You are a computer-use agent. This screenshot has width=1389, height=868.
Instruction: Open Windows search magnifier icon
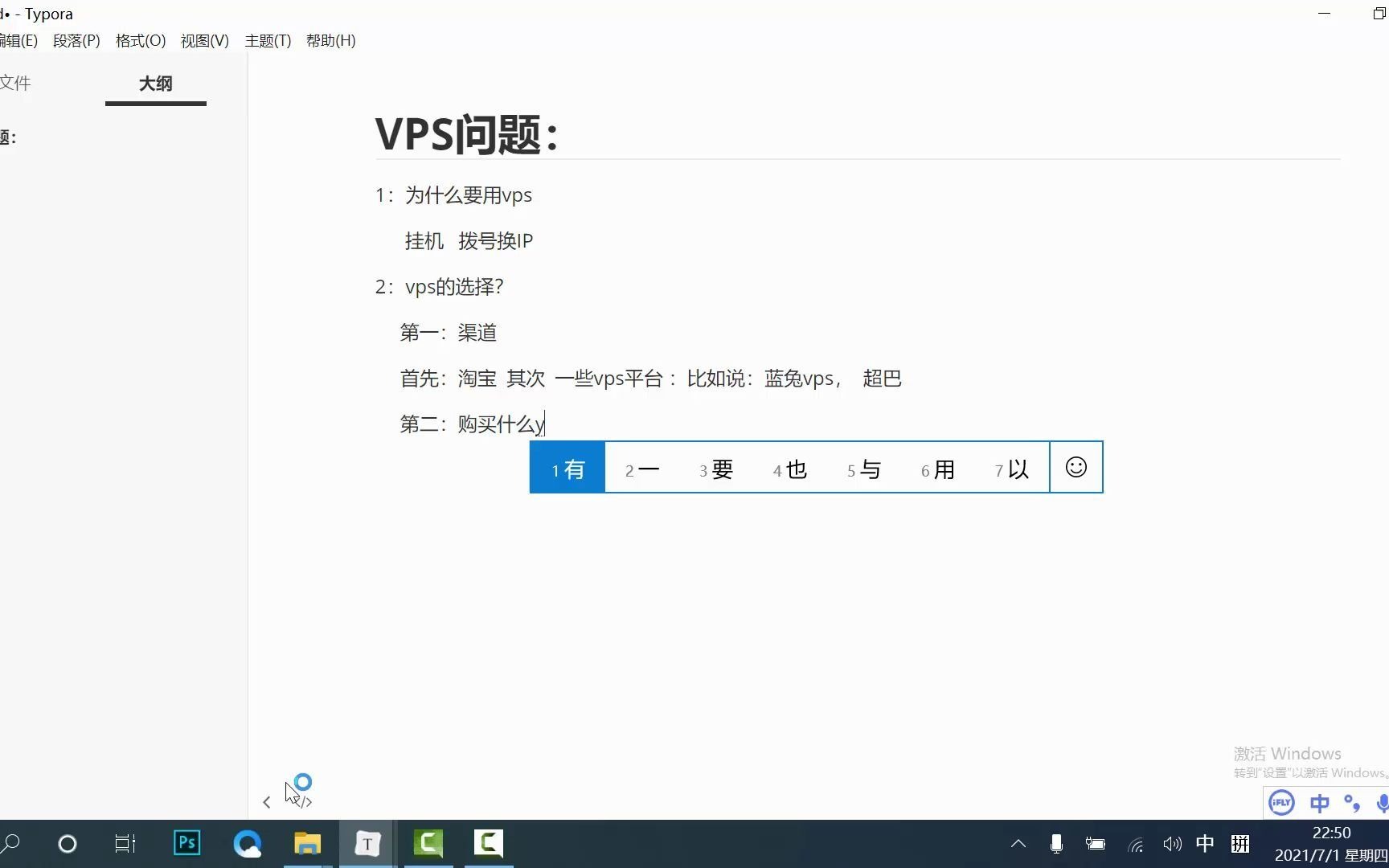click(10, 844)
